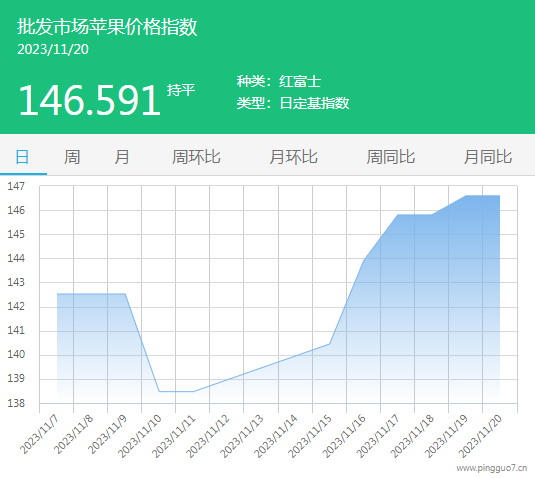Click the 2023/11/15 axis date label
535x478 pixels.
point(309,436)
